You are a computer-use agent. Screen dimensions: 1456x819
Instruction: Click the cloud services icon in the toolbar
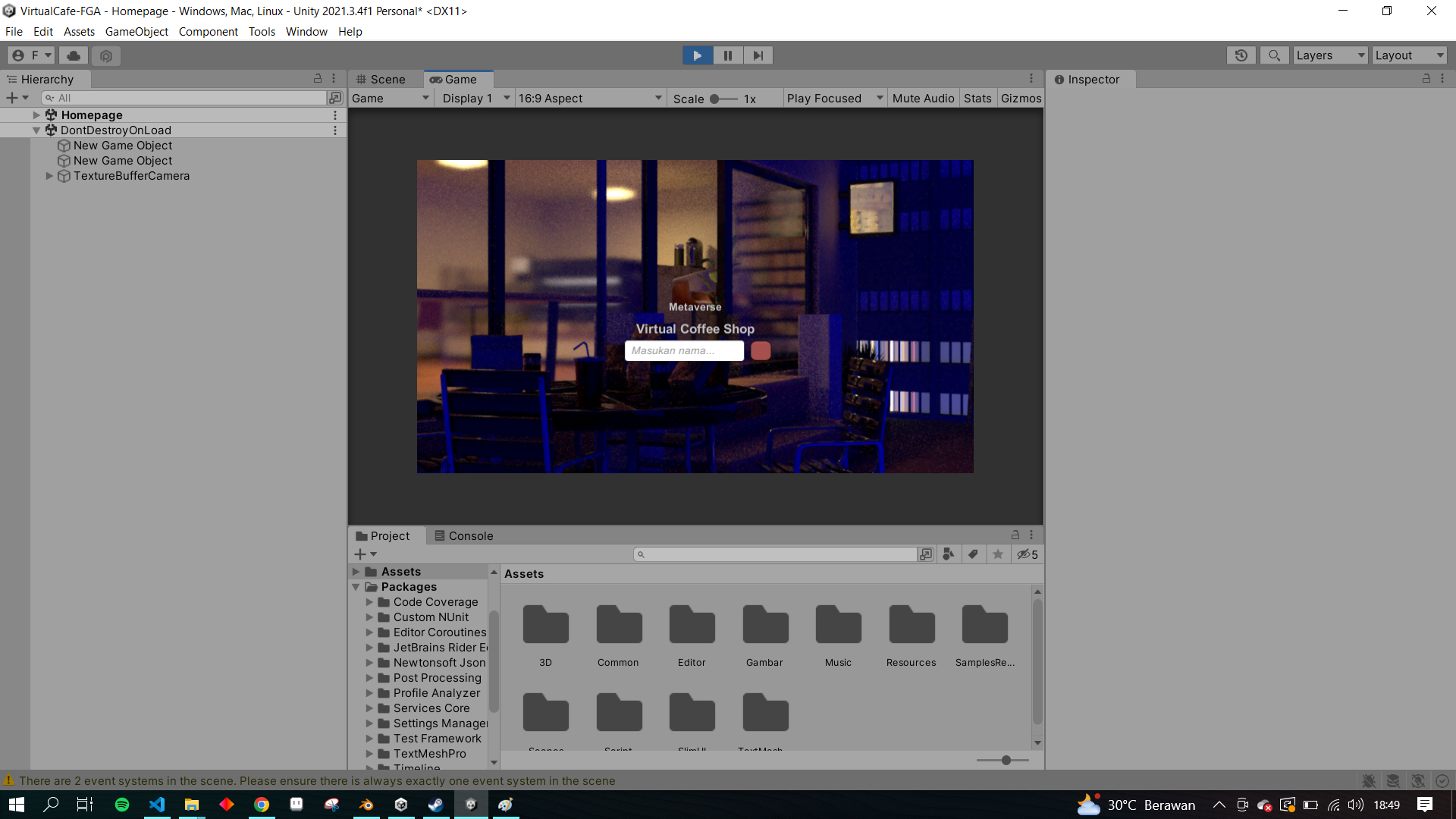pyautogui.click(x=72, y=55)
